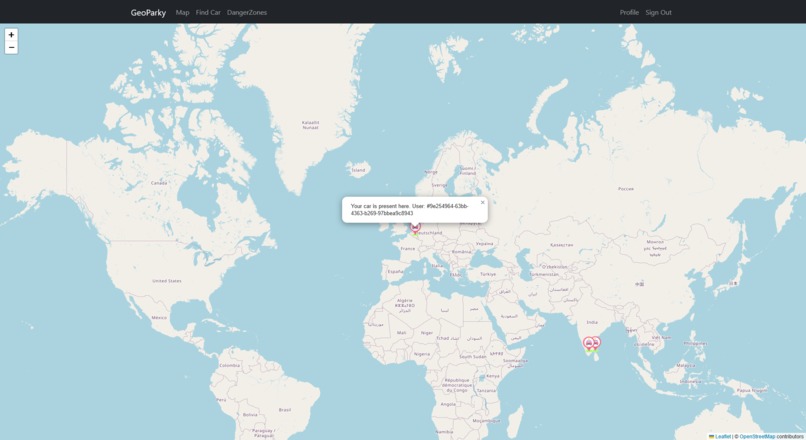Open the OpenStreetMap attribution link
This screenshot has width=806, height=440.
(x=757, y=436)
